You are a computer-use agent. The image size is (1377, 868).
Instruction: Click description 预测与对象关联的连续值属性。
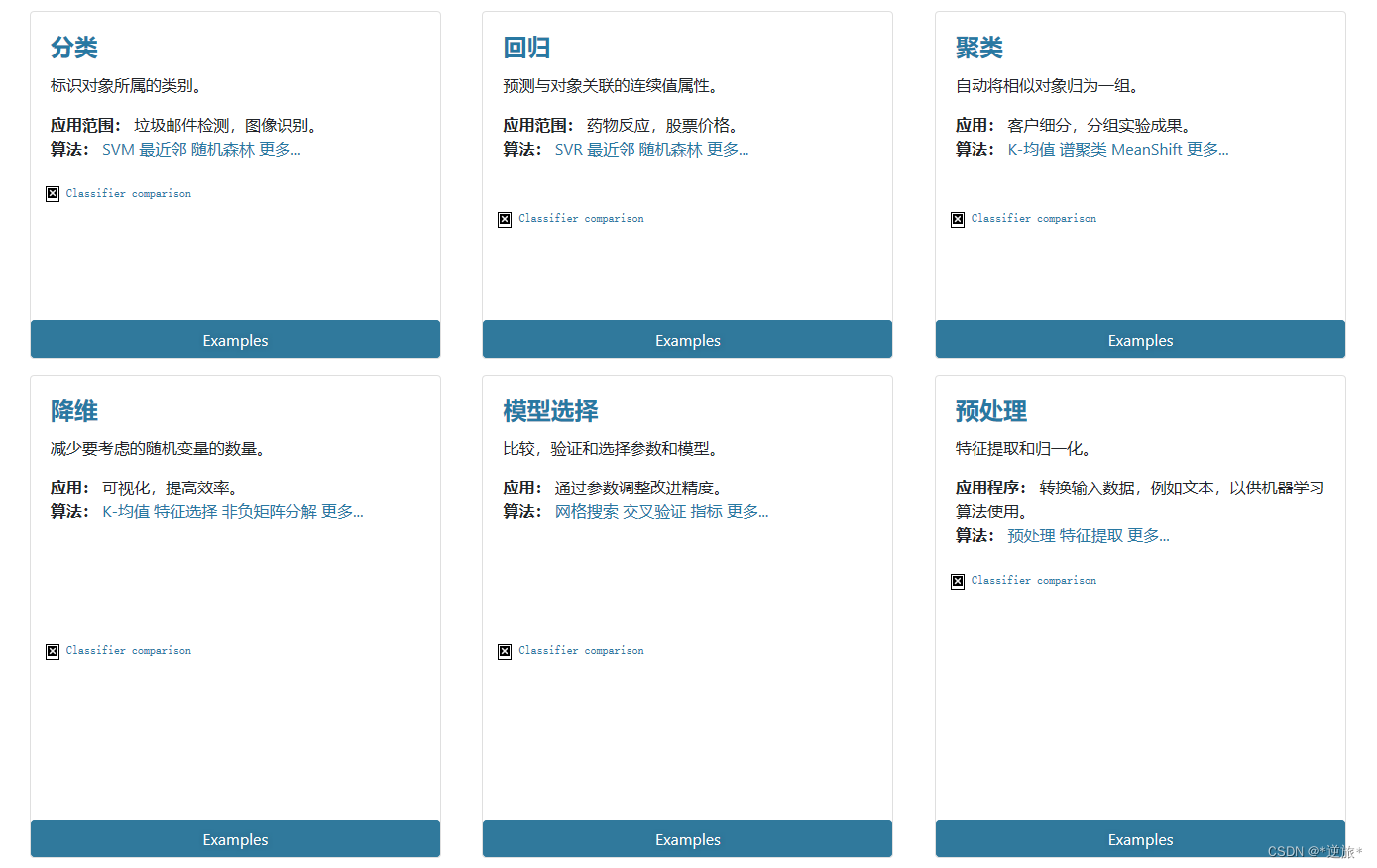click(x=613, y=86)
